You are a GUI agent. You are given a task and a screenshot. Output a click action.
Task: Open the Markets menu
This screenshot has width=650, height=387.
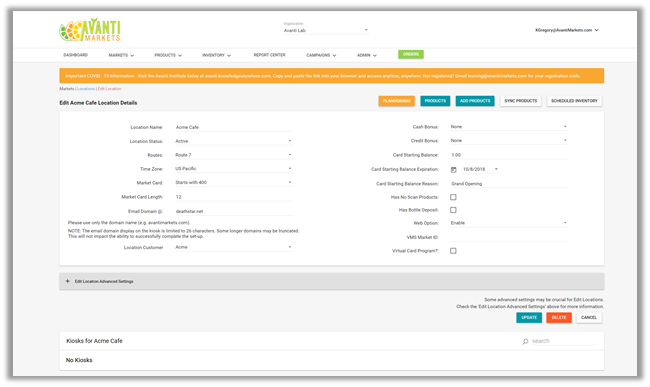click(x=121, y=55)
